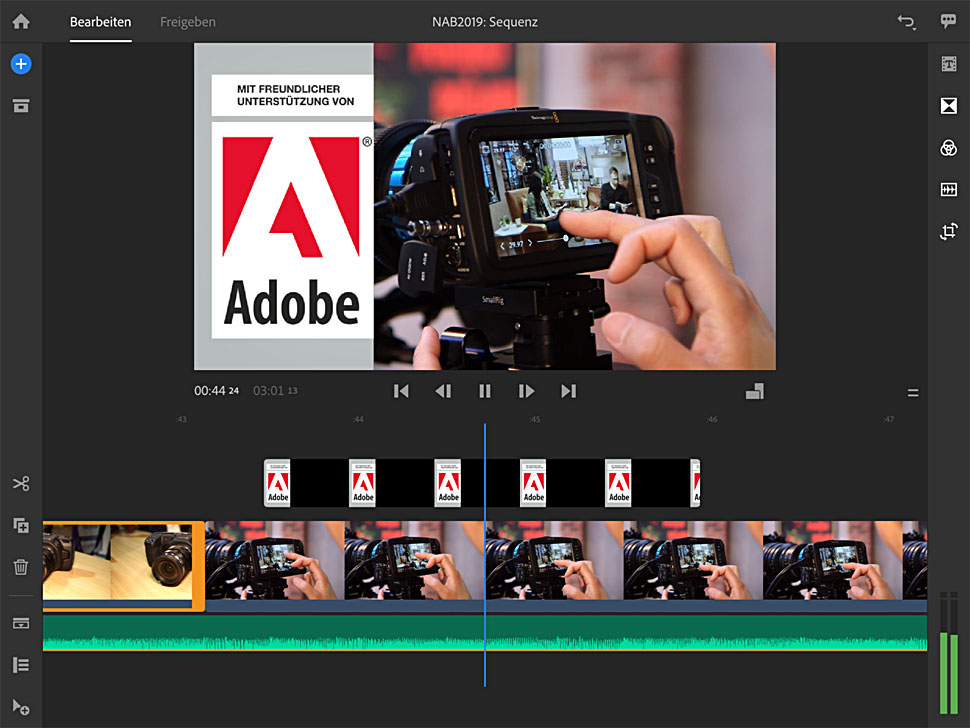Viewport: 970px width, 728px height.
Task: Split the clip with the scissors tool
Action: tap(21, 483)
